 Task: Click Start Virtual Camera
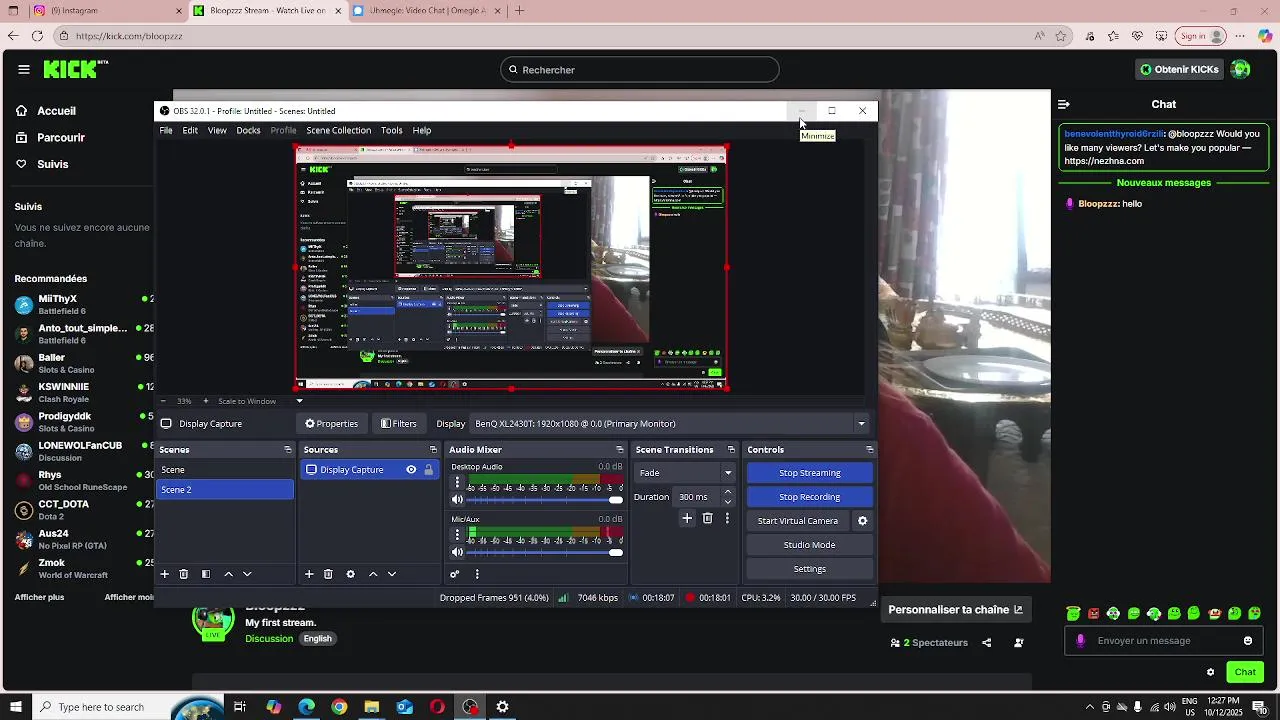point(798,521)
